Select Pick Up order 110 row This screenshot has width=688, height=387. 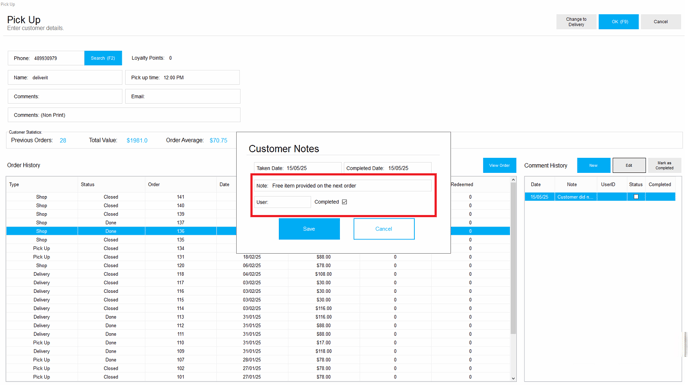(258, 343)
